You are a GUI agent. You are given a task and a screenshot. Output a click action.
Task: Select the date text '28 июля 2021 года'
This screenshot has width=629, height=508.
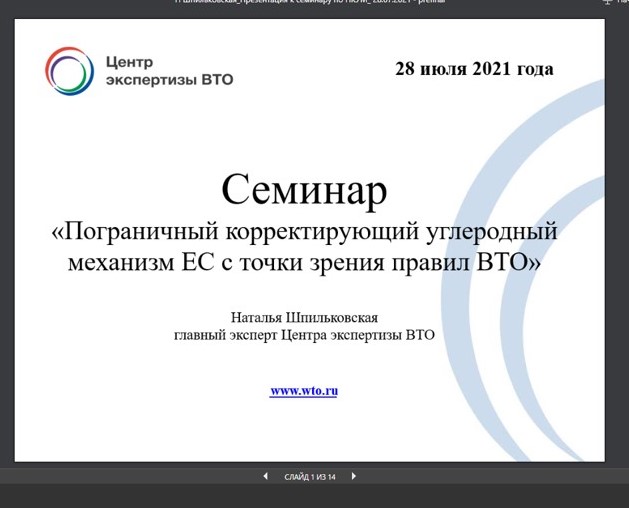[474, 69]
